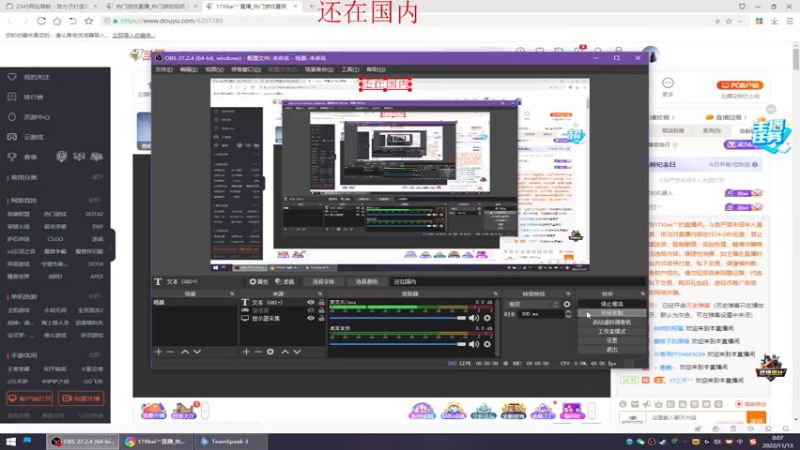800x450 pixels.
Task: Click 启动虚拟摄像机 start virtual camera button
Action: pos(612,322)
